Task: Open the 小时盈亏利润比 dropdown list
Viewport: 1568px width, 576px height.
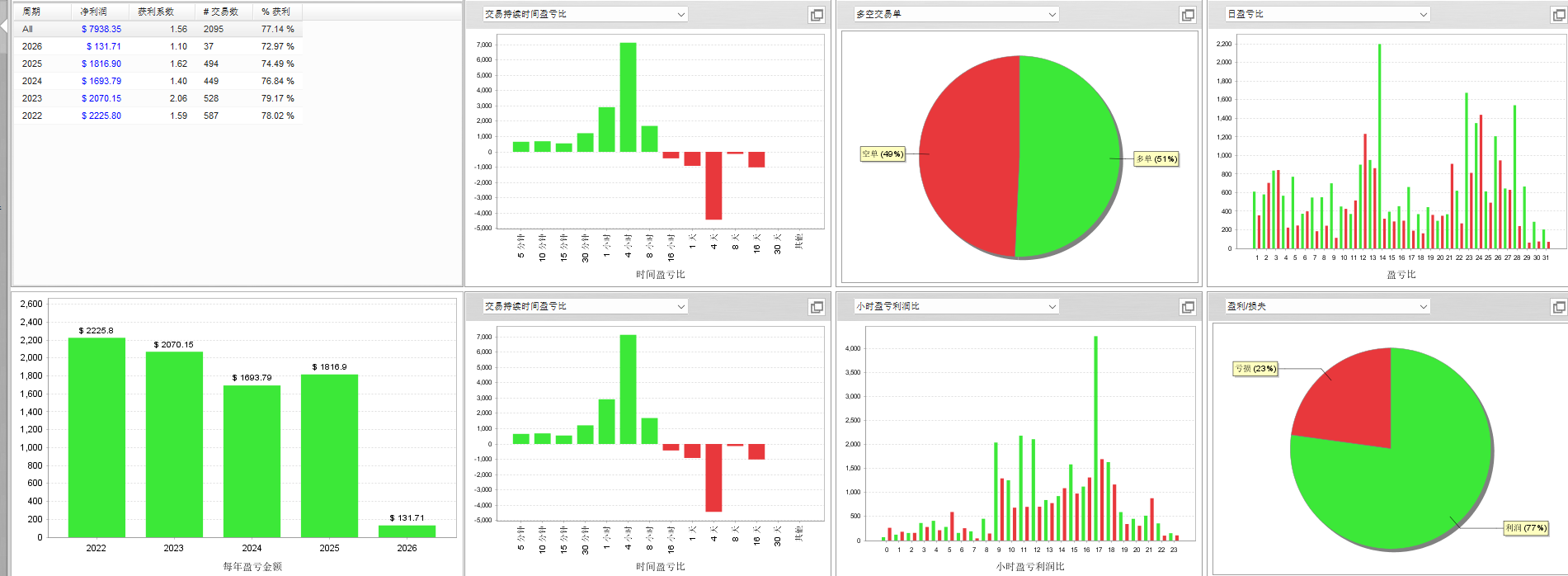Action: 1052,307
